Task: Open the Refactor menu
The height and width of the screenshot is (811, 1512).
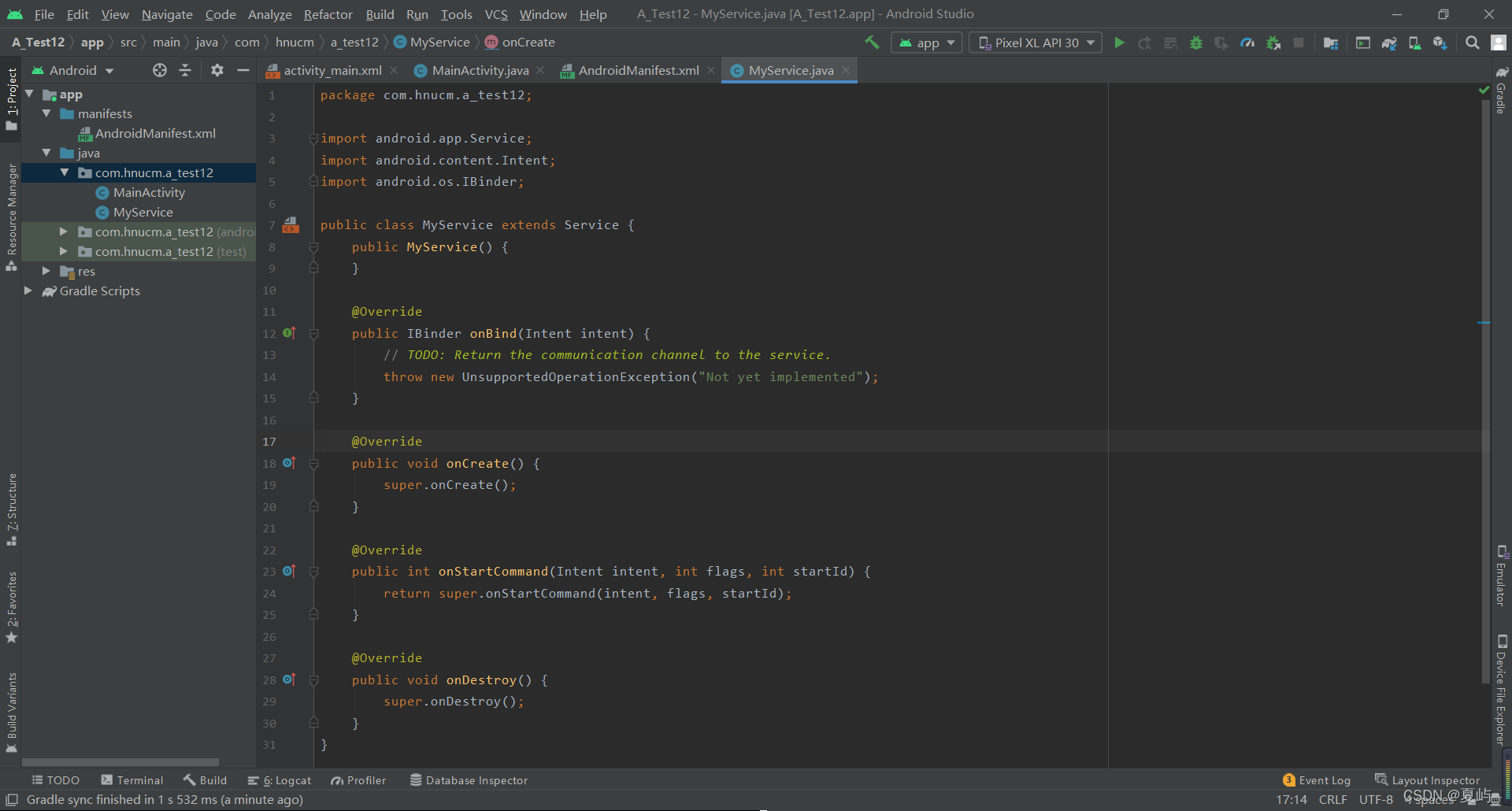Action: (328, 14)
